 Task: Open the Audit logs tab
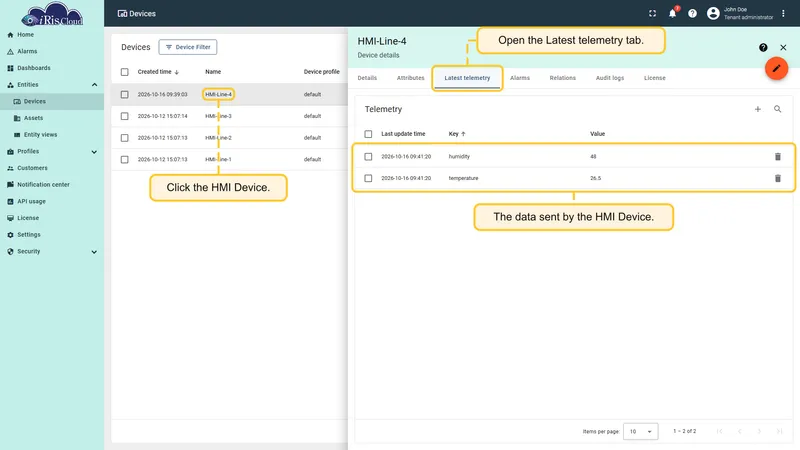click(x=610, y=78)
